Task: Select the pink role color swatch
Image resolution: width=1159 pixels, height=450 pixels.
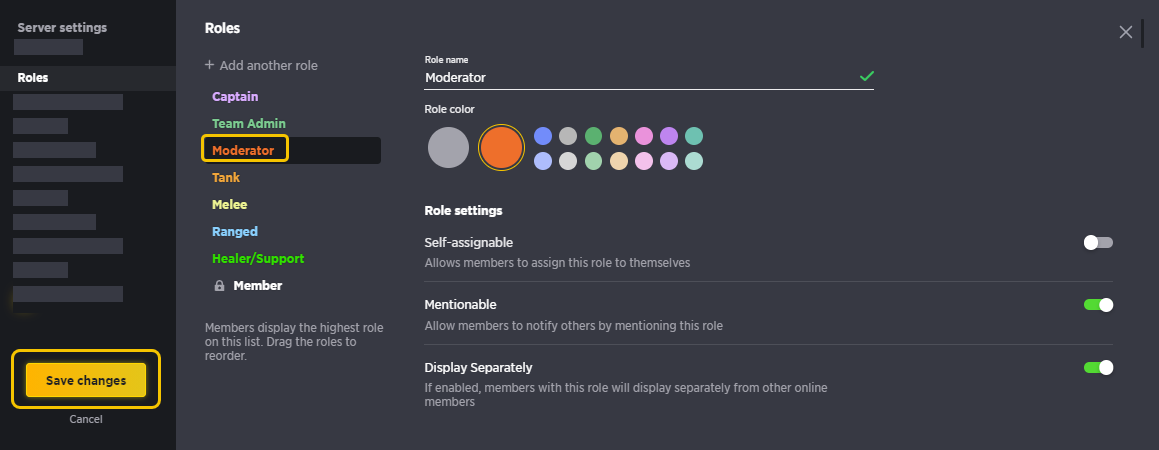Action: coord(644,136)
